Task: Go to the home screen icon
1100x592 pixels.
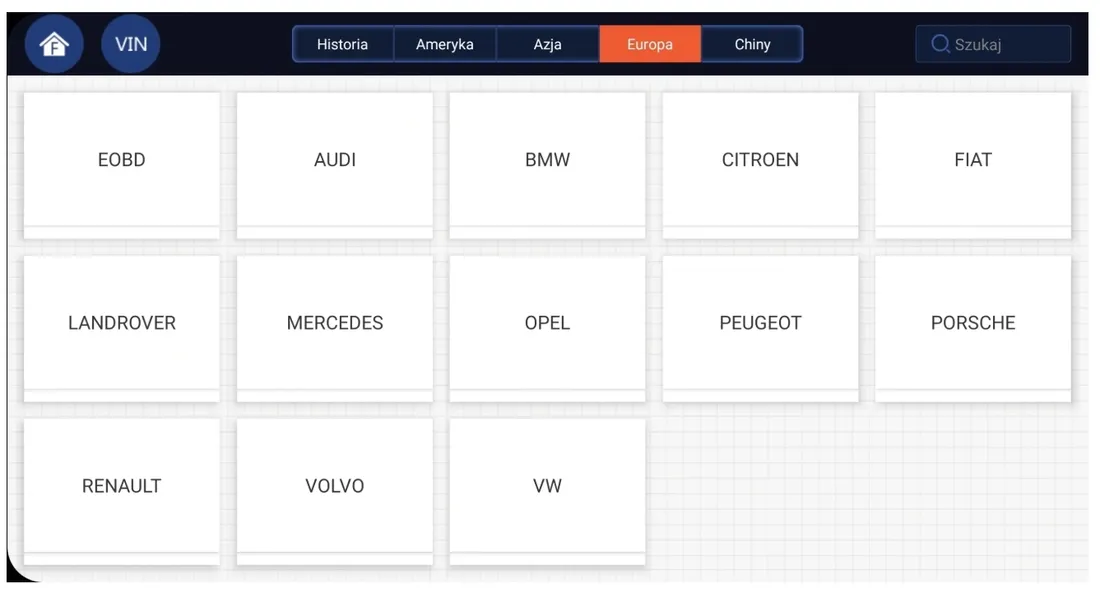Action: [54, 45]
